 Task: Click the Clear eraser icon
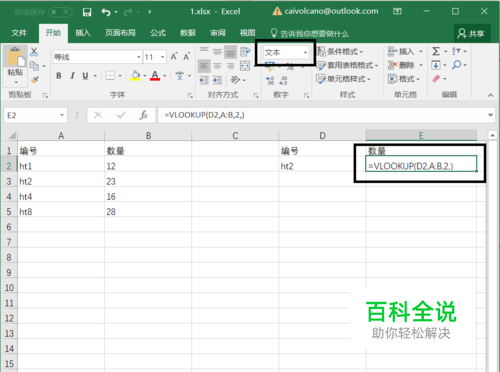[x=436, y=79]
